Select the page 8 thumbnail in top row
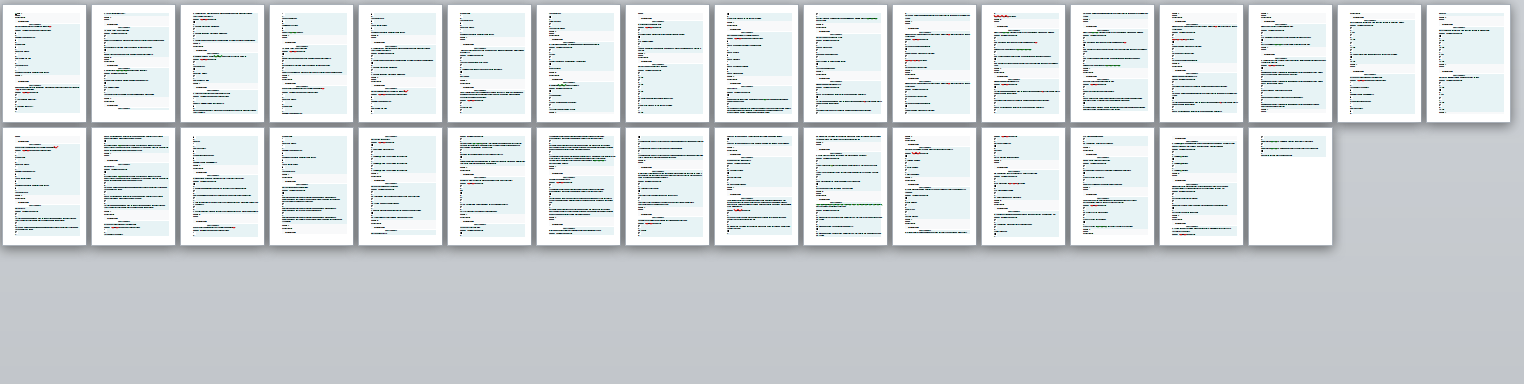 [x=667, y=63]
